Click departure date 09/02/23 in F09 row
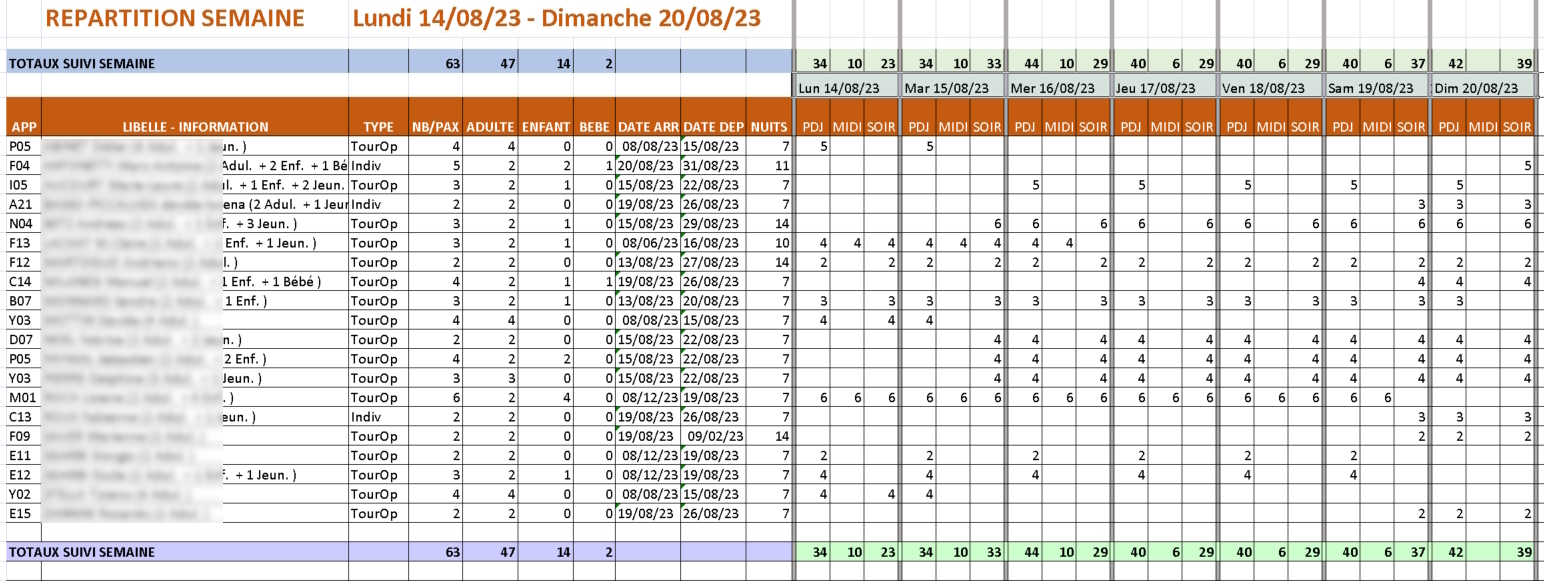The width and height of the screenshot is (1544, 581). pyautogui.click(x=713, y=436)
